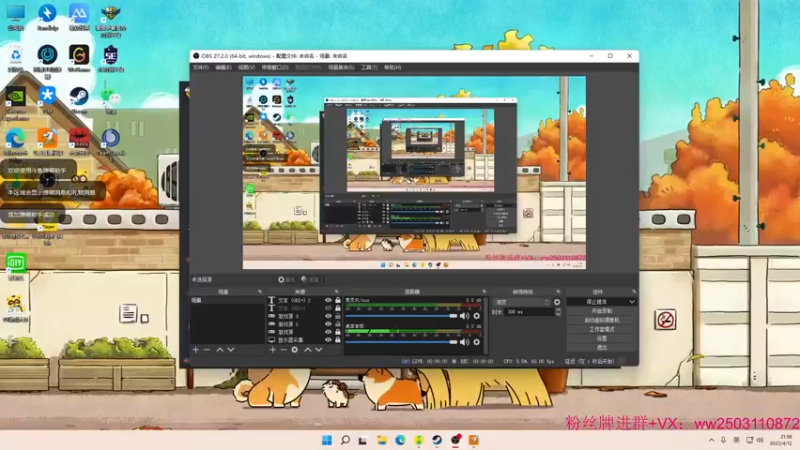Image resolution: width=800 pixels, height=450 pixels.
Task: Click the 滤镜 filters button above sources
Action: pos(310,280)
